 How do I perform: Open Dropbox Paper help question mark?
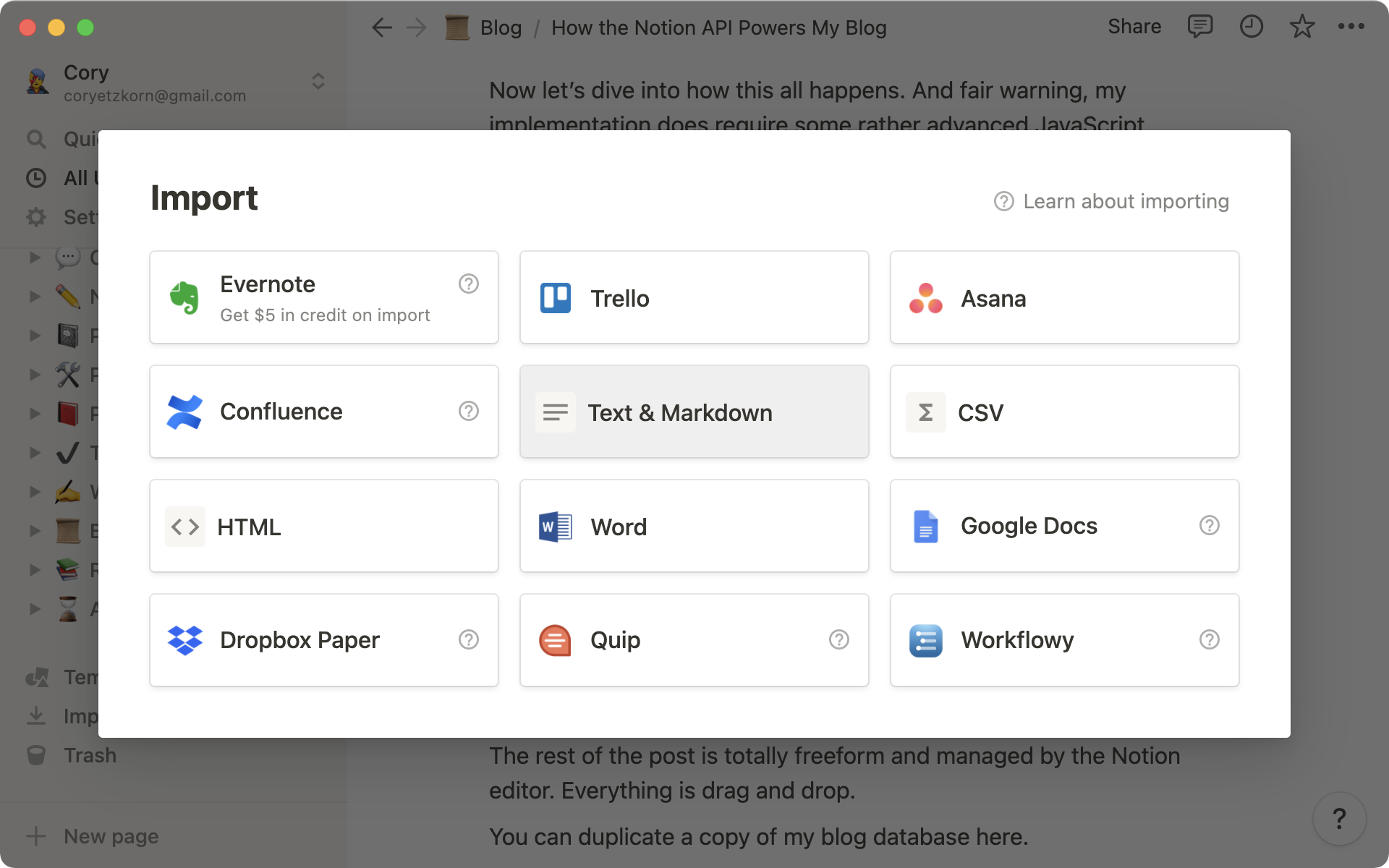[469, 639]
